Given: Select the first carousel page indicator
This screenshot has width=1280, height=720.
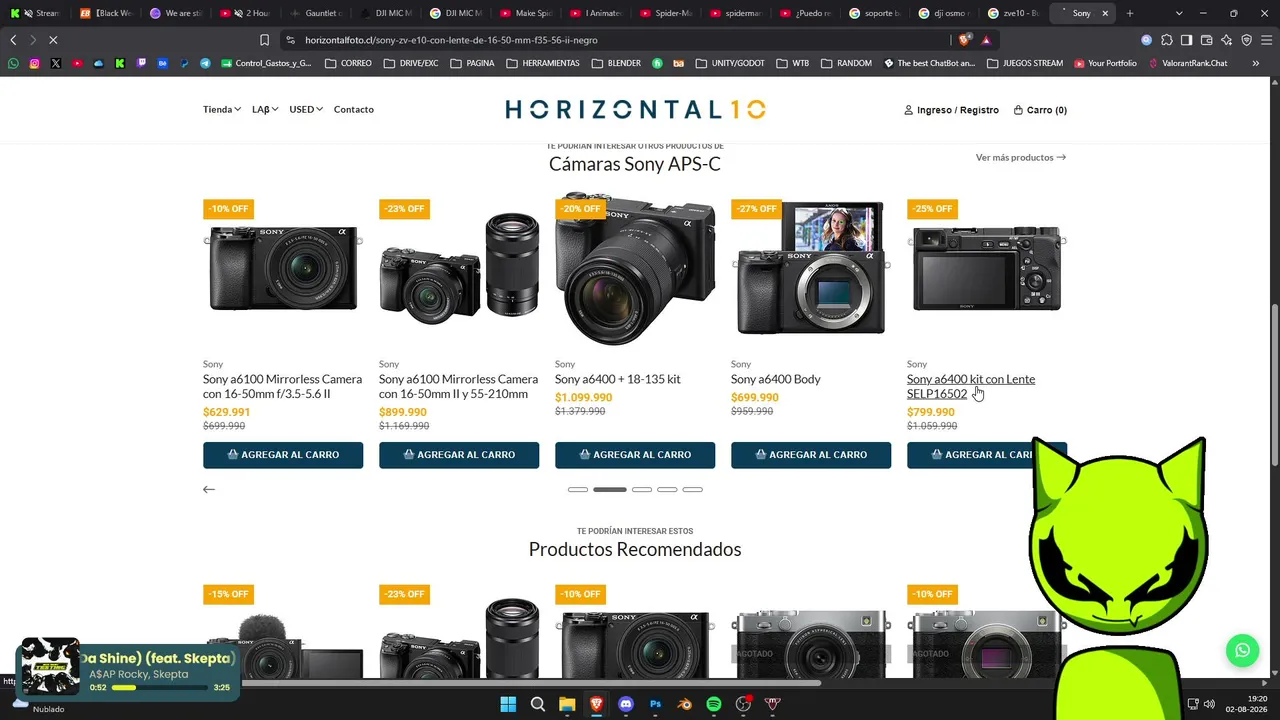Looking at the screenshot, I should [578, 489].
